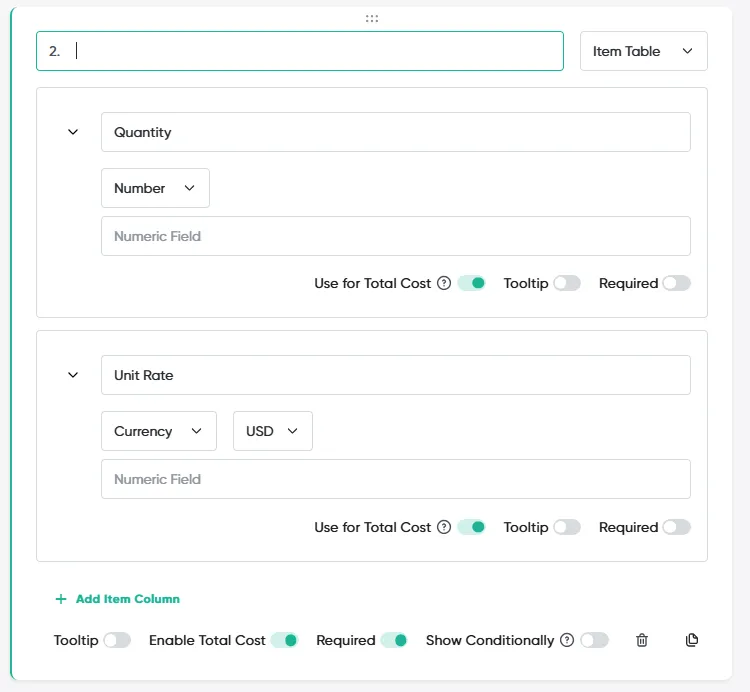This screenshot has width=750, height=692.
Task: Open help icon beside Unit Rate's Use for Total Cost
Action: [x=444, y=527]
